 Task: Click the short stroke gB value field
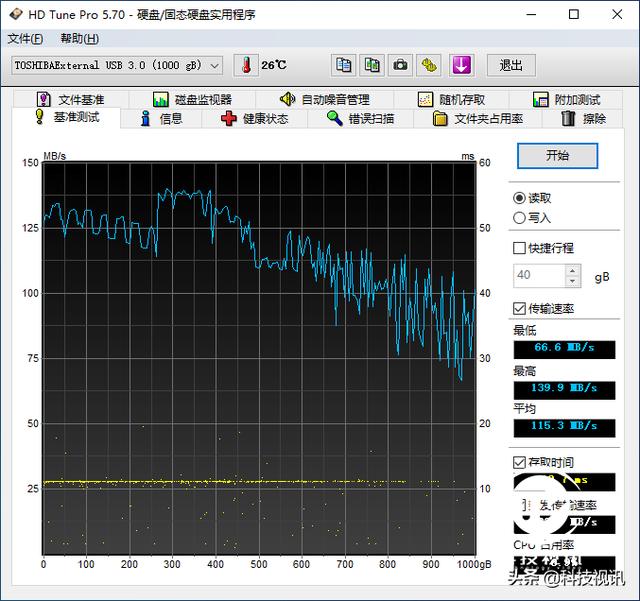point(539,276)
